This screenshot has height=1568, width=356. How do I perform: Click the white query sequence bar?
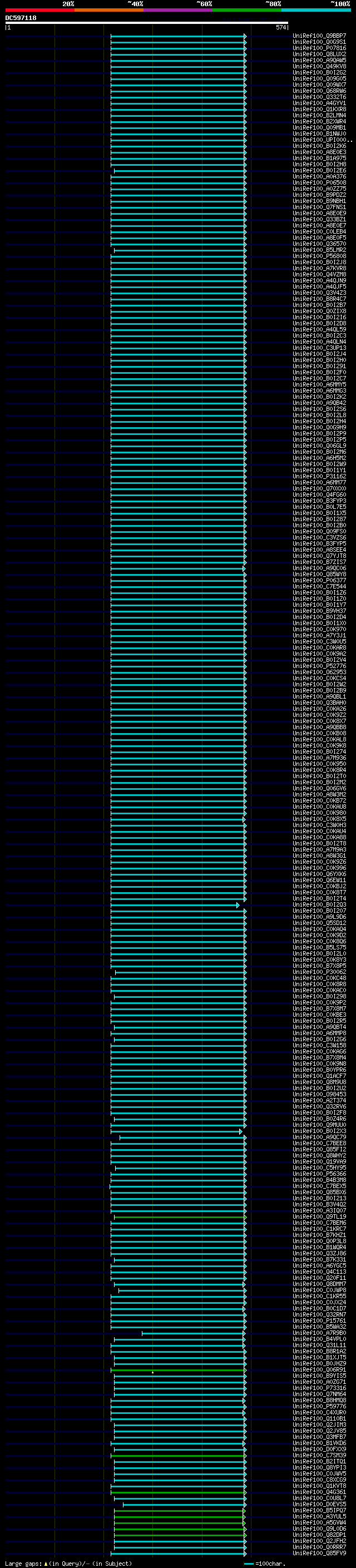(147, 23)
